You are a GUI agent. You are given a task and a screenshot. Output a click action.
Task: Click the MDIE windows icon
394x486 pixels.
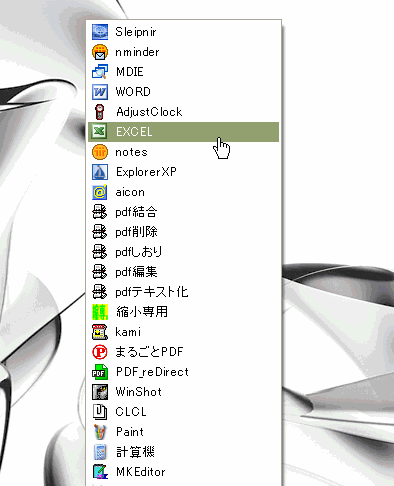[x=100, y=72]
